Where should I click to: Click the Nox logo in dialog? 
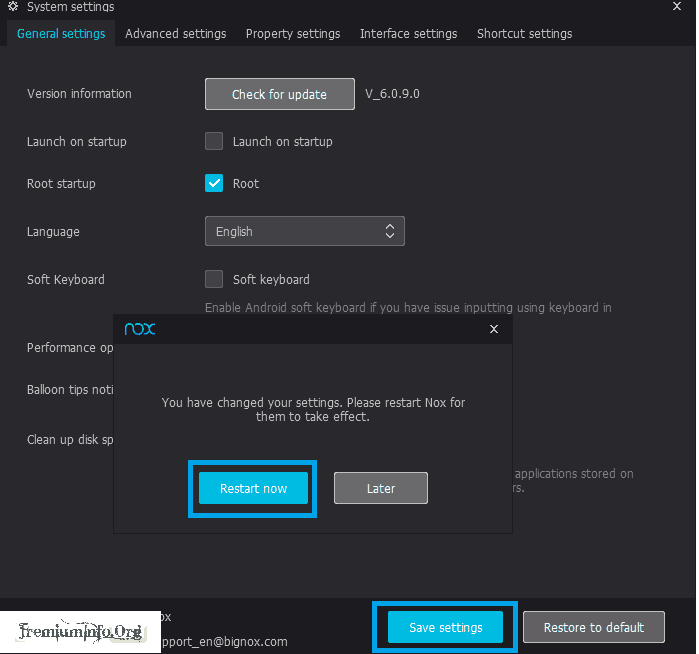click(x=140, y=329)
